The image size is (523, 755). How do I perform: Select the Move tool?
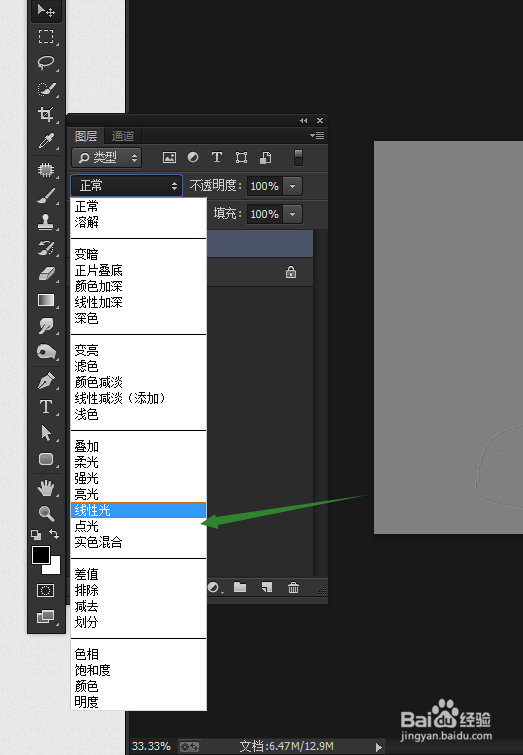(46, 10)
